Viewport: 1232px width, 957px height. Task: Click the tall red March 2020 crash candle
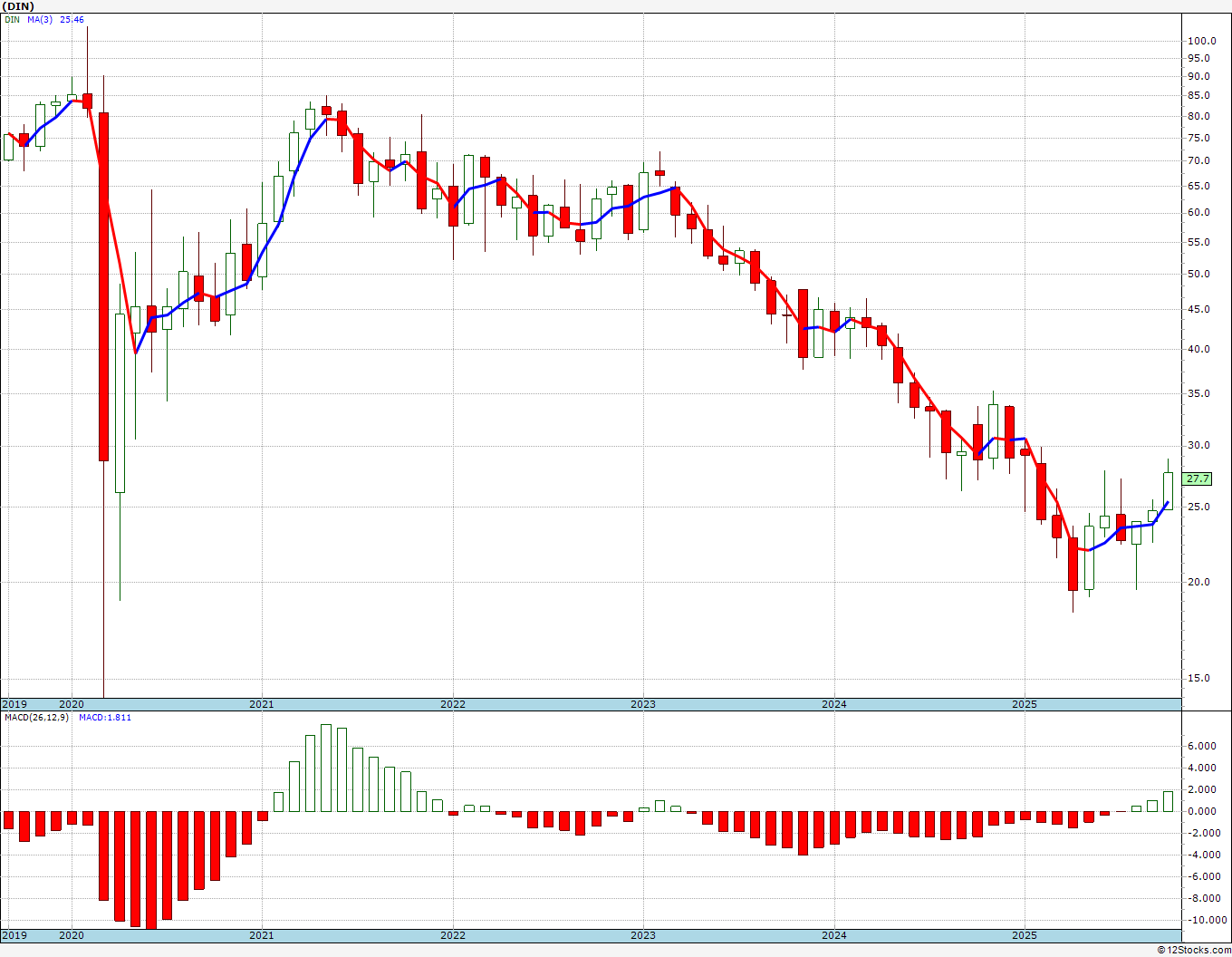(104, 286)
